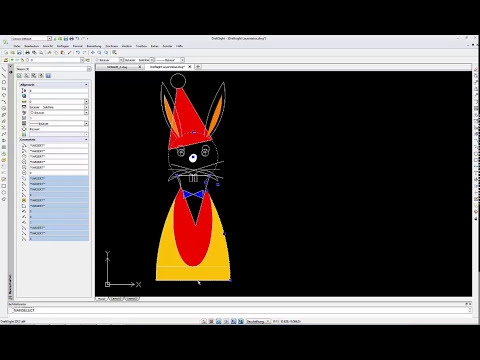Switch to the Model tab below canvas
Image resolution: width=480 pixels, height=360 pixels.
pyautogui.click(x=101, y=299)
